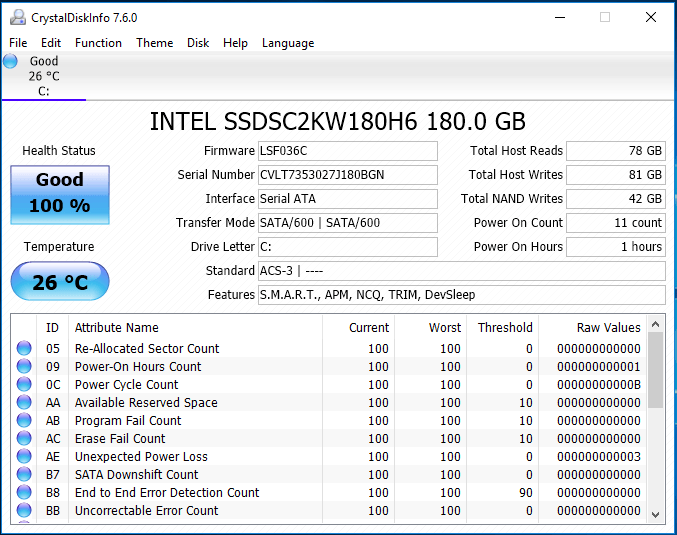Open the File menu
The width and height of the screenshot is (677, 535).
tap(18, 43)
